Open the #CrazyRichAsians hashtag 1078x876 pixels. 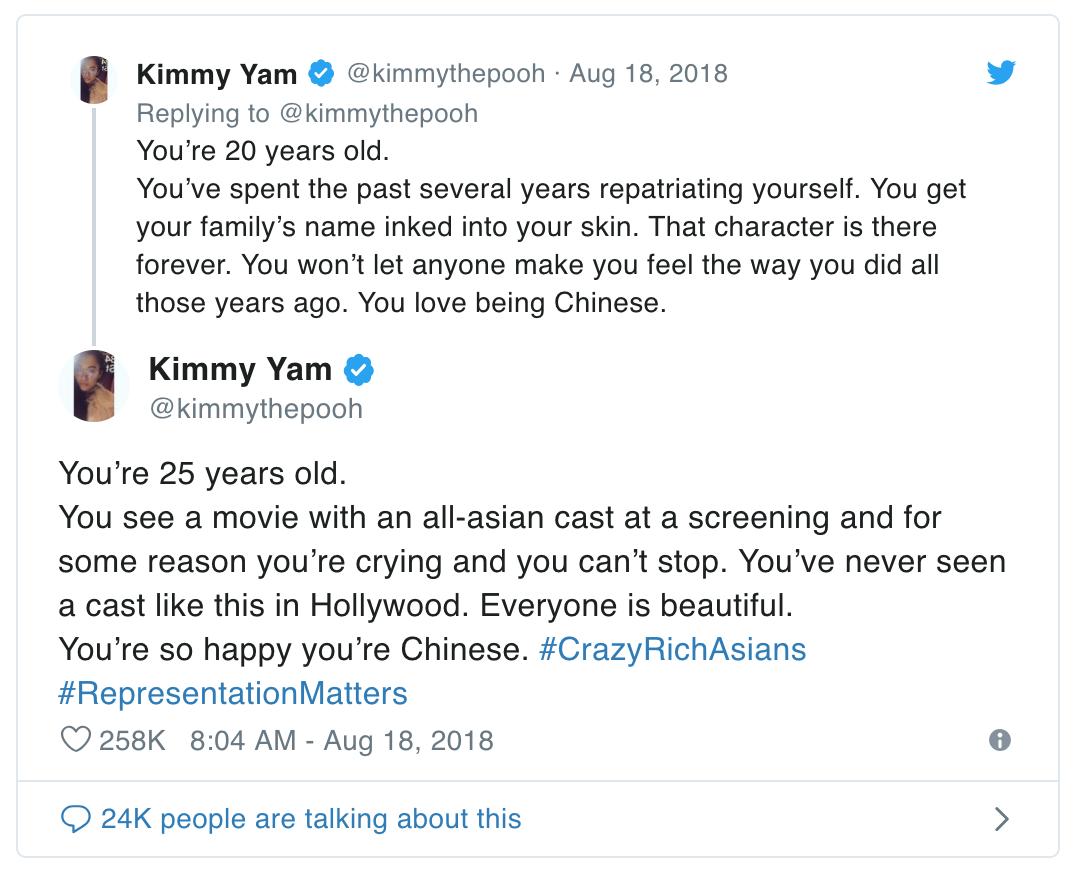[x=672, y=650]
